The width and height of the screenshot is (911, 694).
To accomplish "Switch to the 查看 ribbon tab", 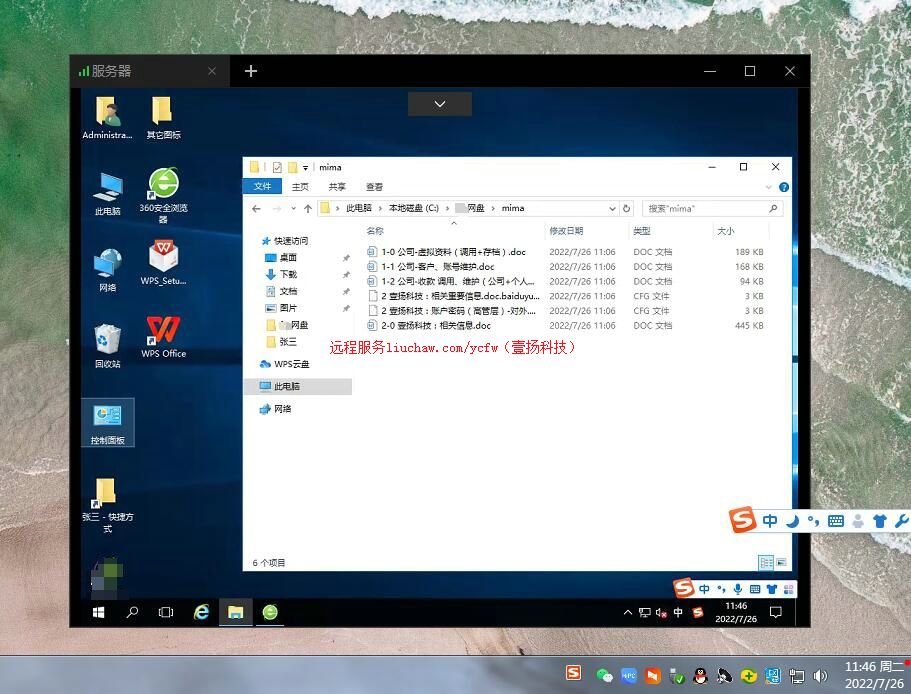I will tap(374, 186).
